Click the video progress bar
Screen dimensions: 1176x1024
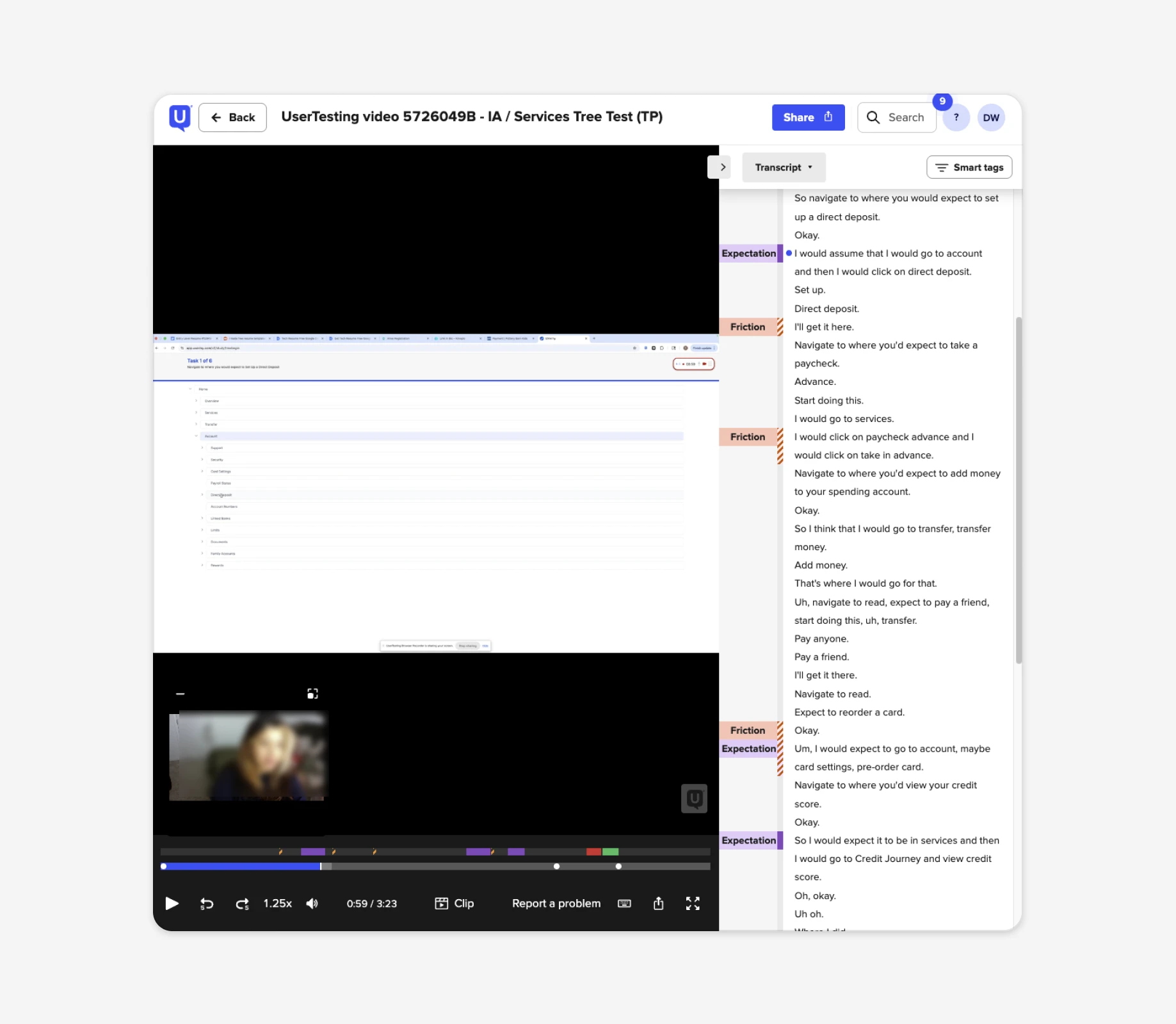click(x=435, y=866)
